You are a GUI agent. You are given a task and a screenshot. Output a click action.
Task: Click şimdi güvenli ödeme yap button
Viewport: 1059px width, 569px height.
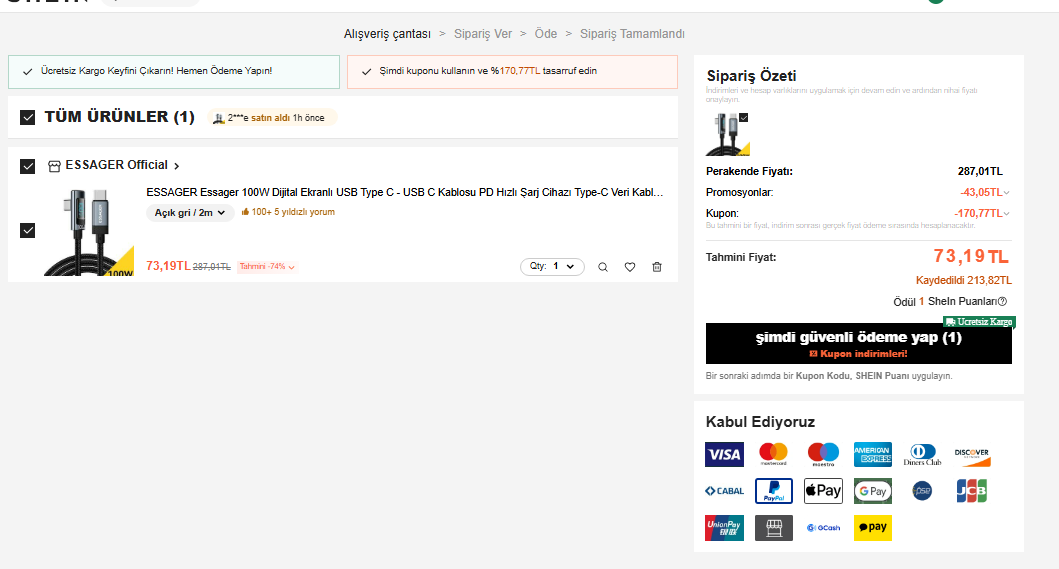(x=858, y=343)
